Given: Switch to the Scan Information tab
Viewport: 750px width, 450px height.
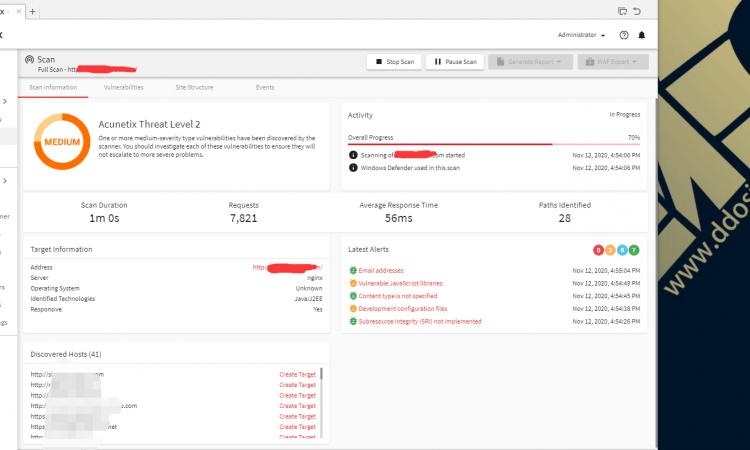Looking at the screenshot, I should (53, 88).
